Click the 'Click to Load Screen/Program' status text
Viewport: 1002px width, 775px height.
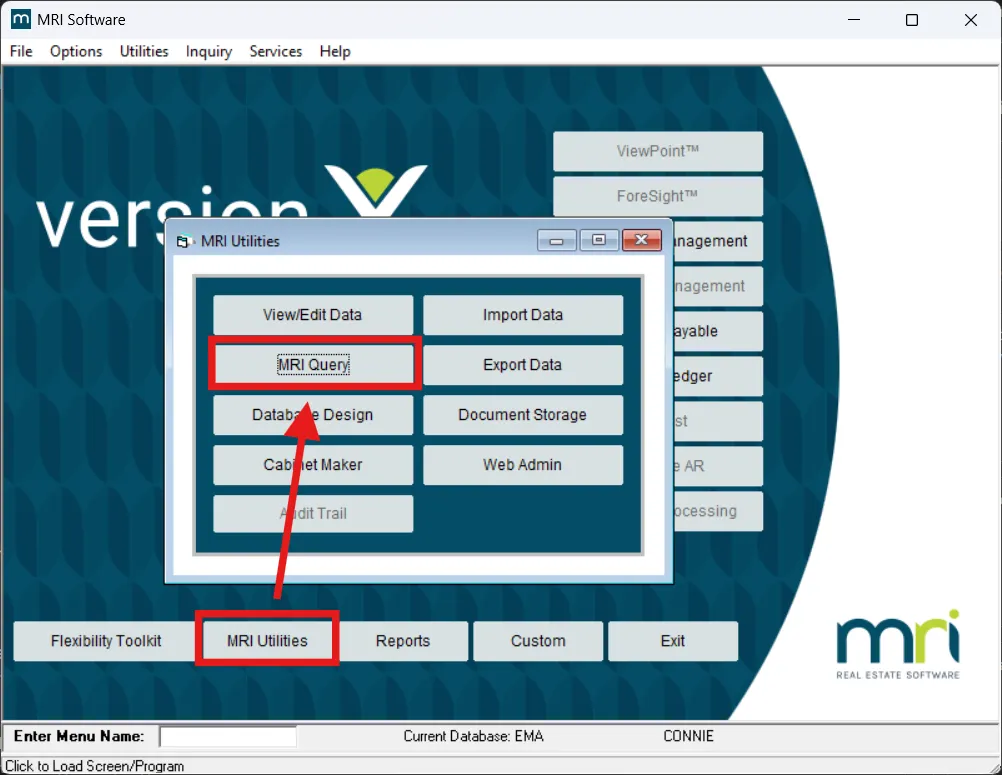95,765
